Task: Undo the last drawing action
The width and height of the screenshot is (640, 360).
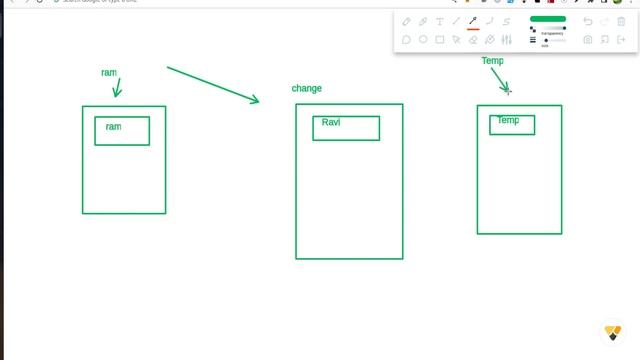Action: coord(588,22)
